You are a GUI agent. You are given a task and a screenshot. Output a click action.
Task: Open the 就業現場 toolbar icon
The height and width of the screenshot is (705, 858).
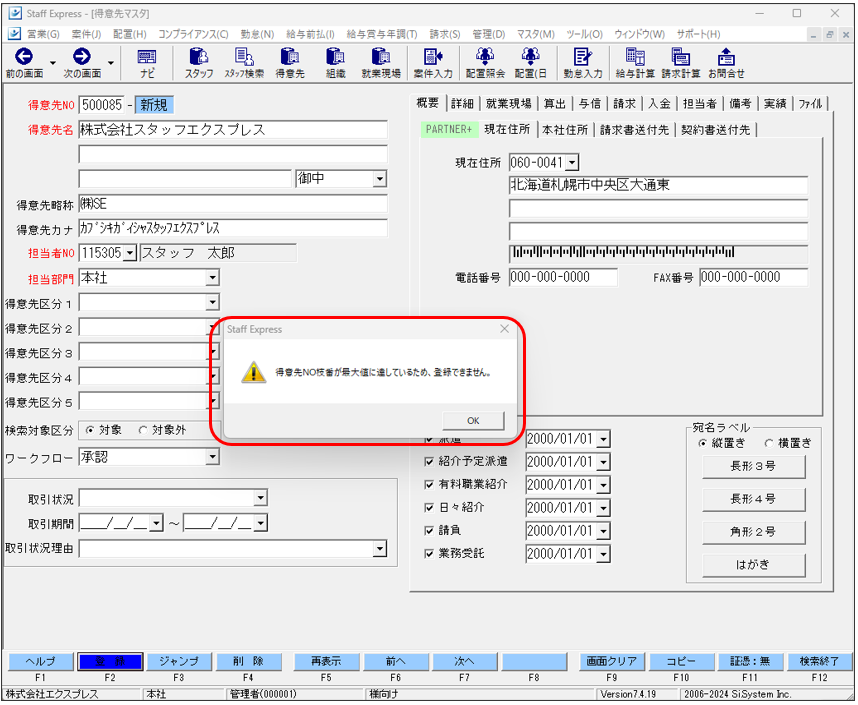coord(381,62)
